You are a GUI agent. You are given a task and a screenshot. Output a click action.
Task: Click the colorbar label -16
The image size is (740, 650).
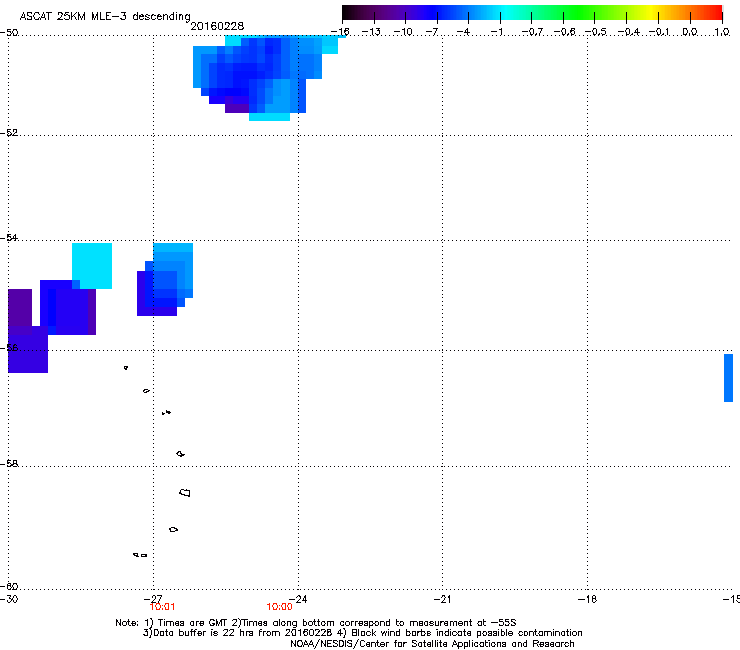[340, 32]
